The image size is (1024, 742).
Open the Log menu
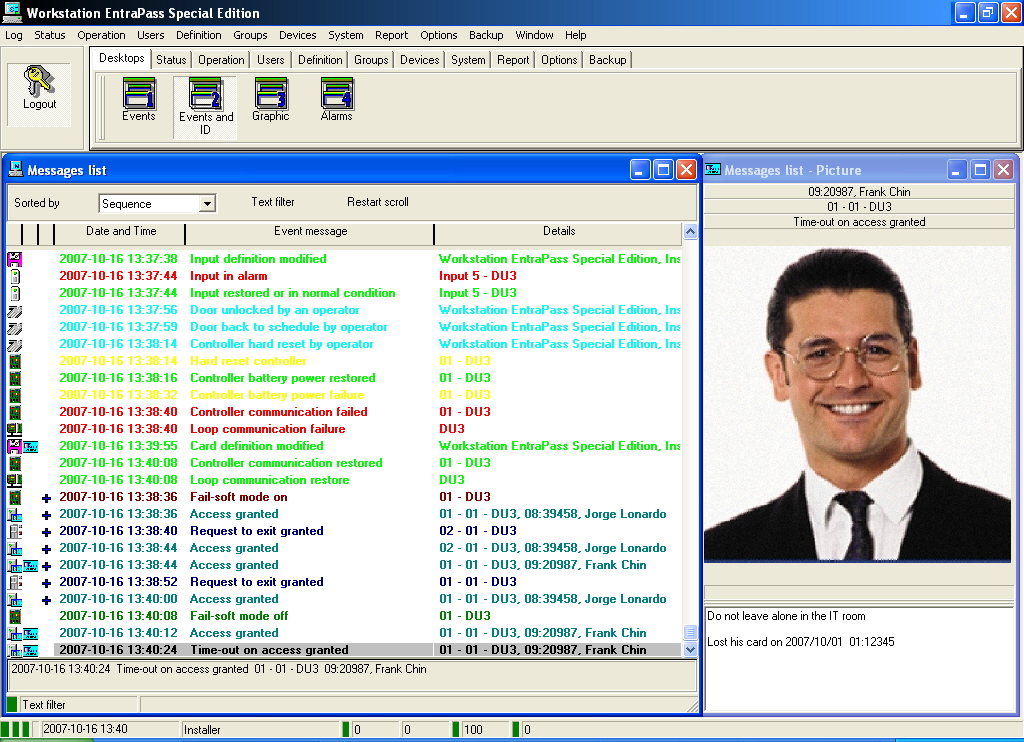tap(14, 35)
